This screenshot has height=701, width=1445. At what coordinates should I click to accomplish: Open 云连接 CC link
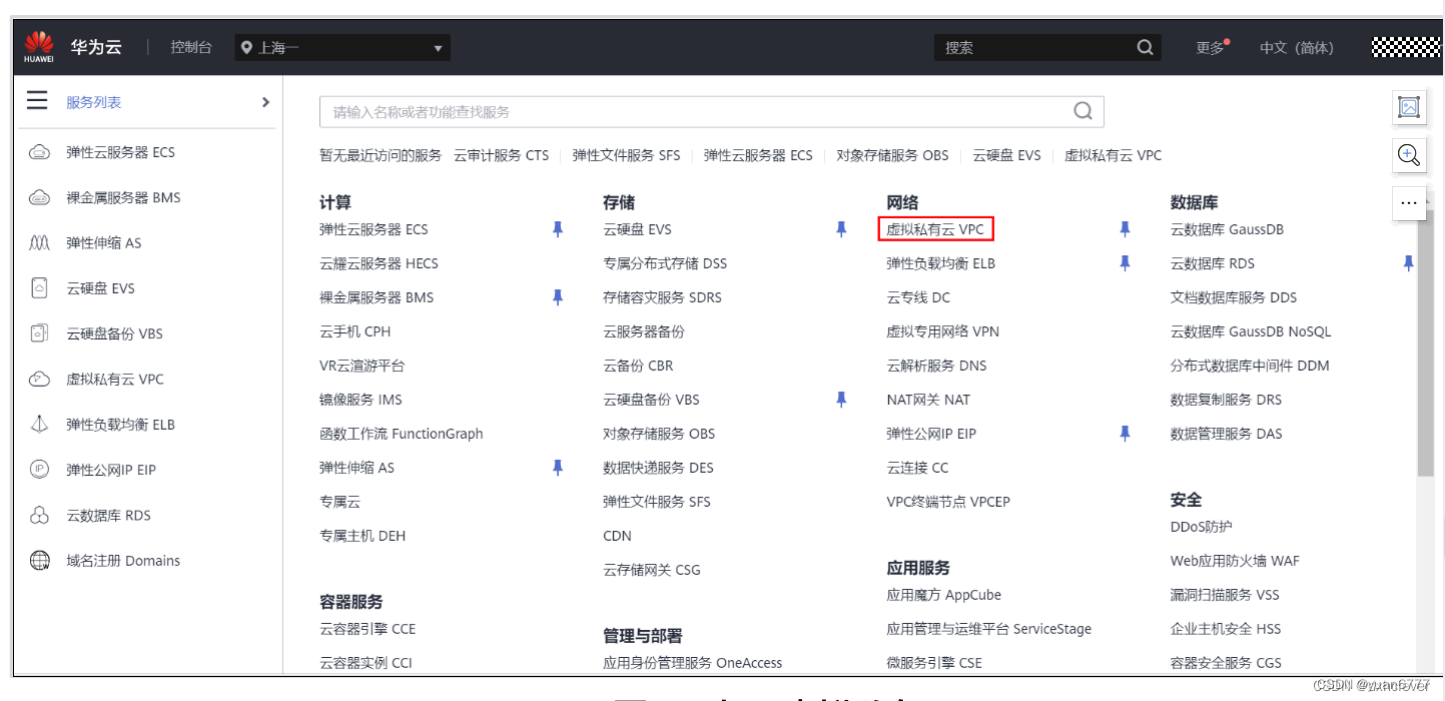(917, 467)
